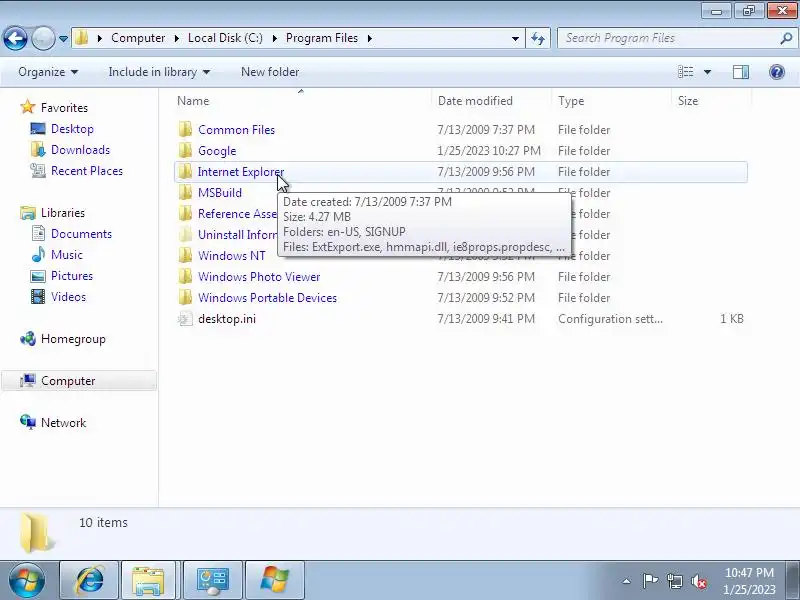This screenshot has height=600, width=800.
Task: Click the Refresh button in address bar
Action: [538, 38]
